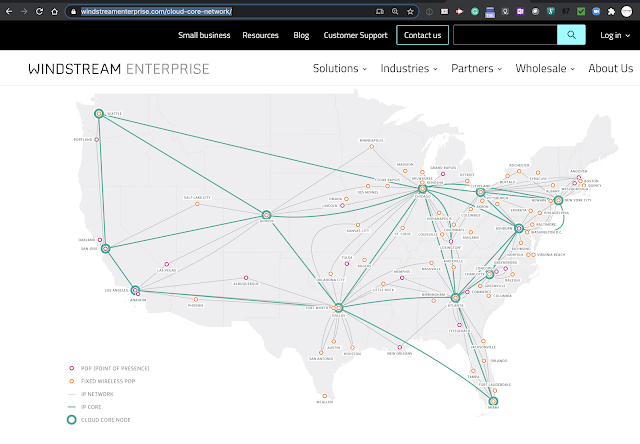
Task: Click the San Jose cloud core node
Action: pyautogui.click(x=105, y=248)
